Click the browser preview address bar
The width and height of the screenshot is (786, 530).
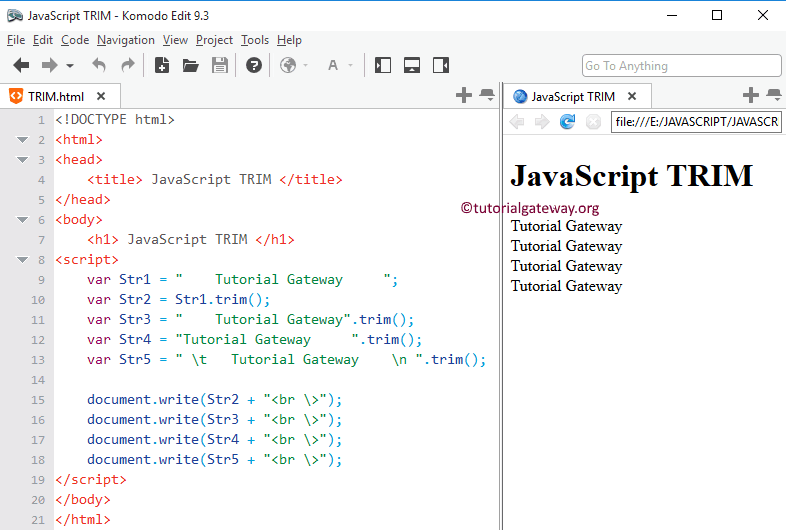(696, 122)
